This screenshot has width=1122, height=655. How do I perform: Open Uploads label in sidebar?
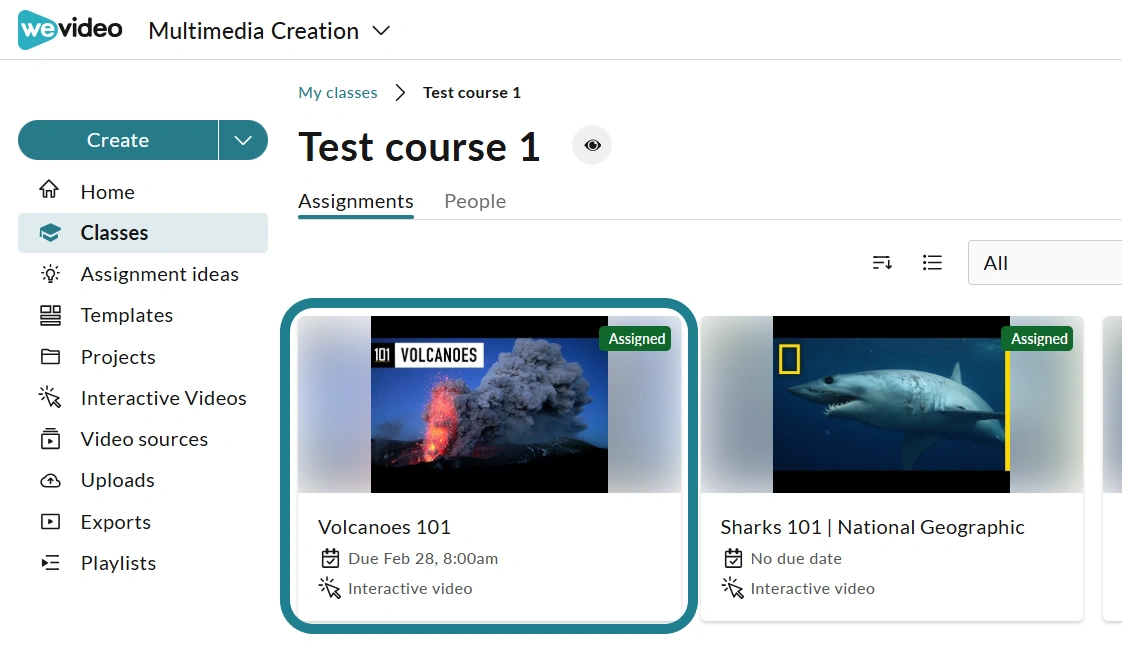[117, 480]
